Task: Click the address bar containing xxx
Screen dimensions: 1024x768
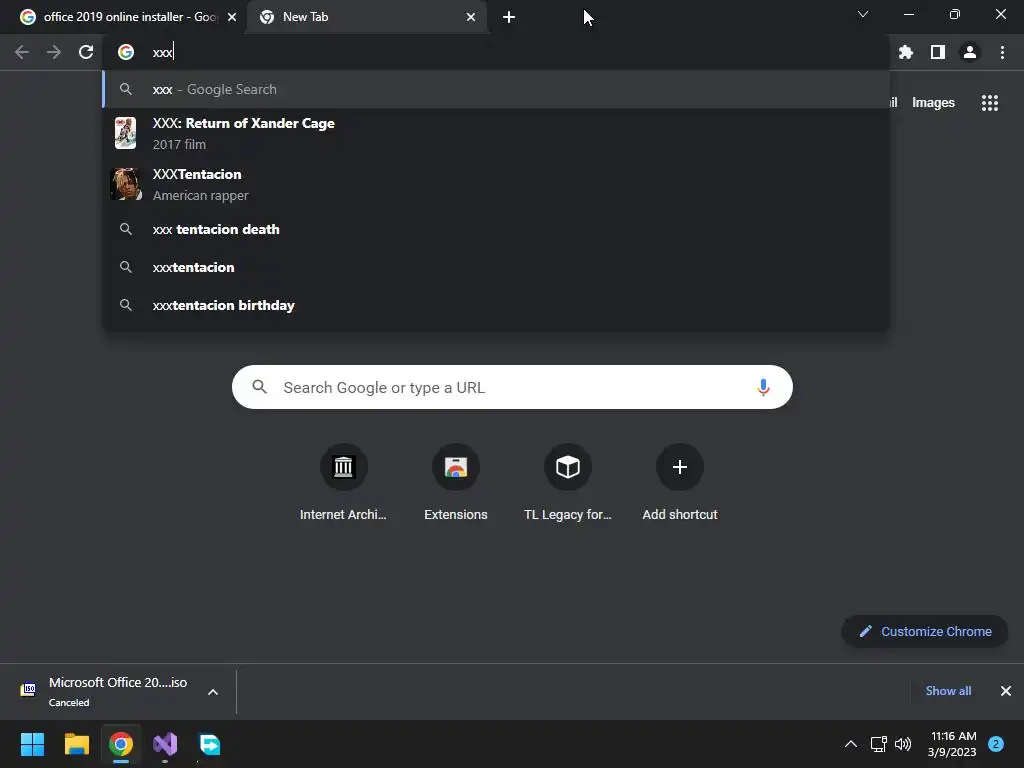Action: tap(496, 52)
